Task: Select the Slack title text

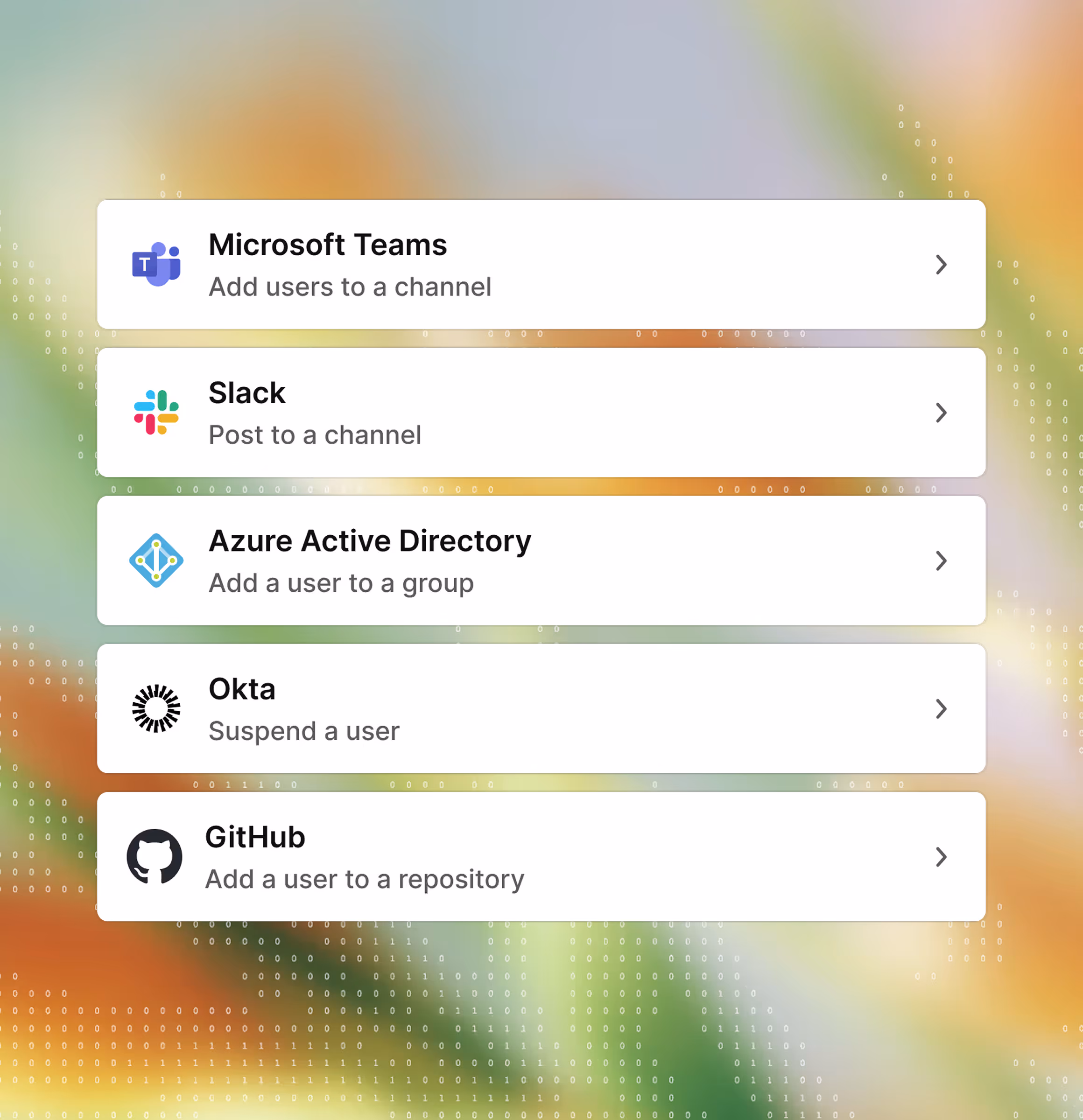Action: pos(247,392)
